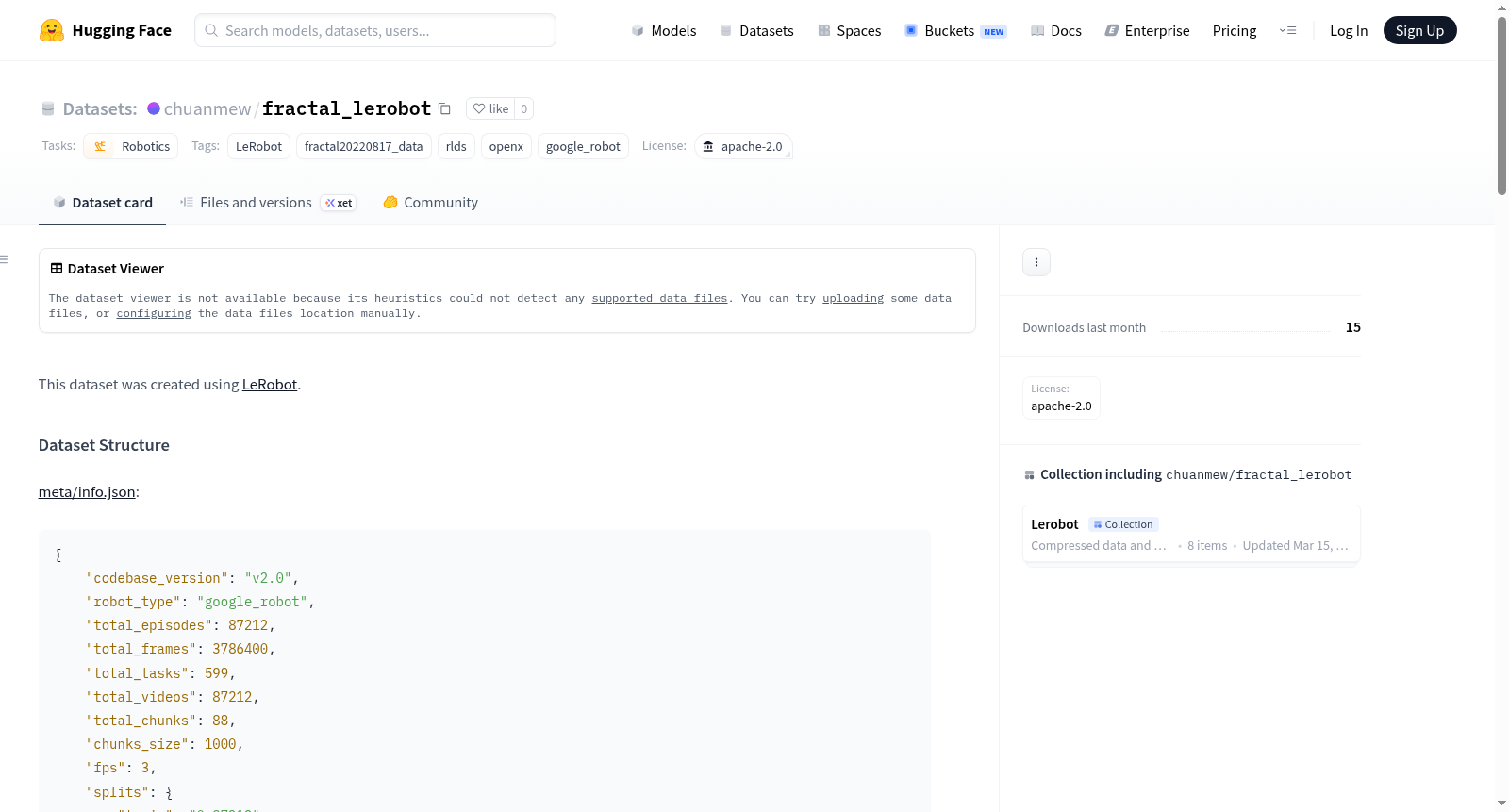
Task: Switch to the Dataset card tab
Action: 103,203
